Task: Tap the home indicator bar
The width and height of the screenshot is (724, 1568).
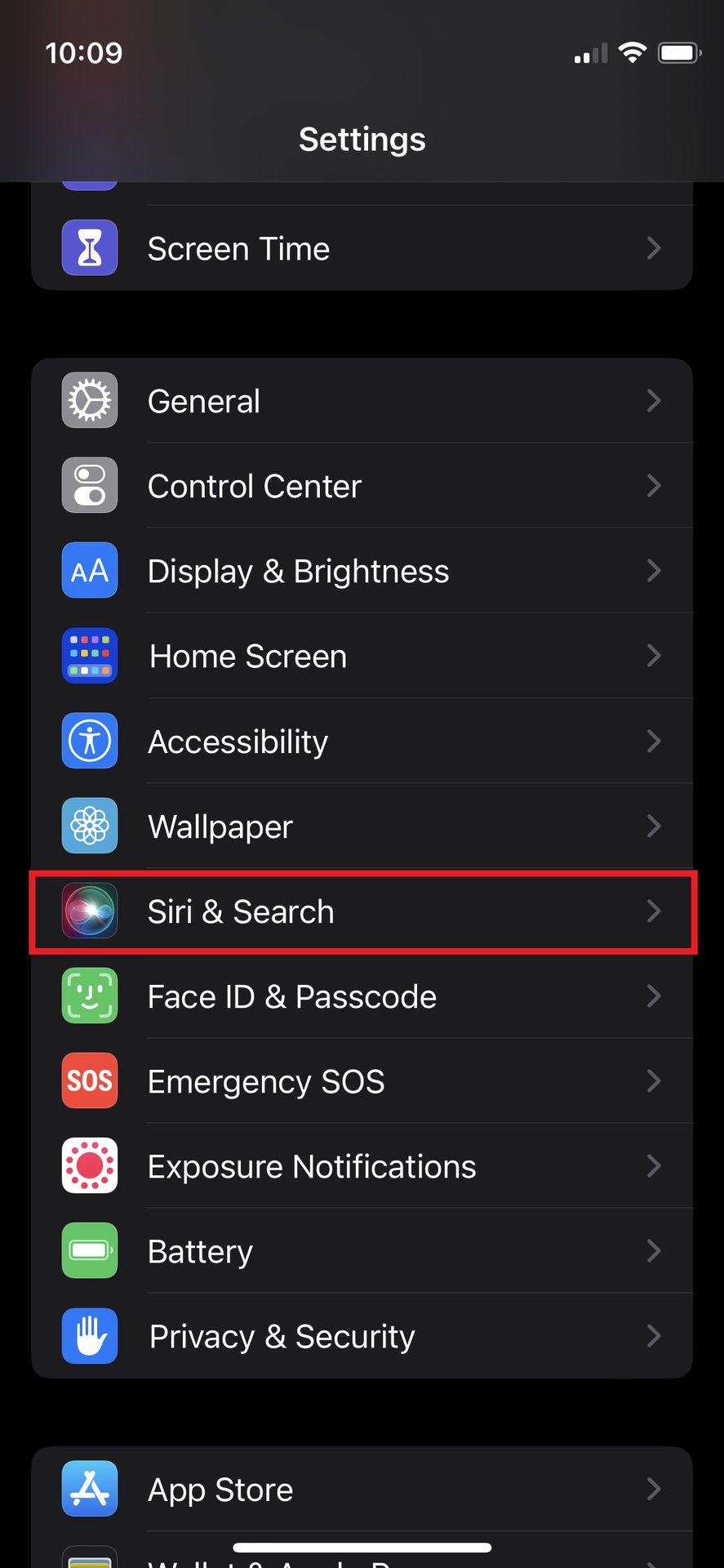Action: (x=362, y=1548)
